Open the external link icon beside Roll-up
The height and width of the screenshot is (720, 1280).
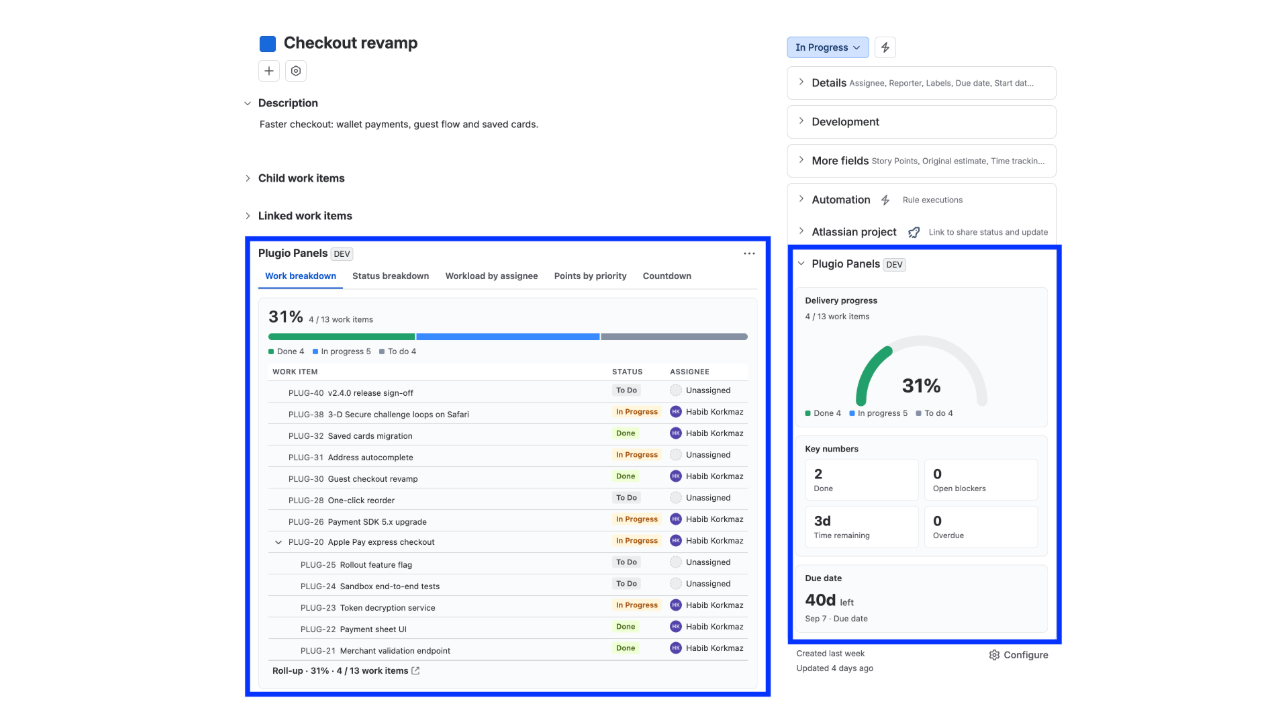tap(416, 671)
